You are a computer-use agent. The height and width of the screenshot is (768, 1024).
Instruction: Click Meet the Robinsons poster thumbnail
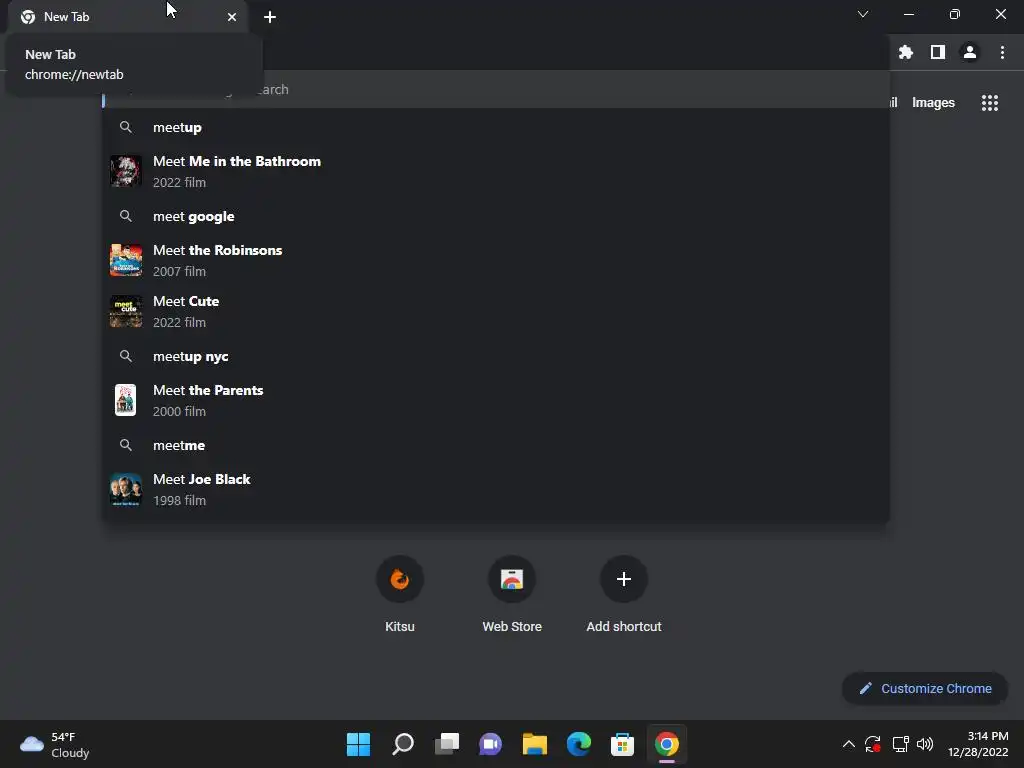pos(125,260)
